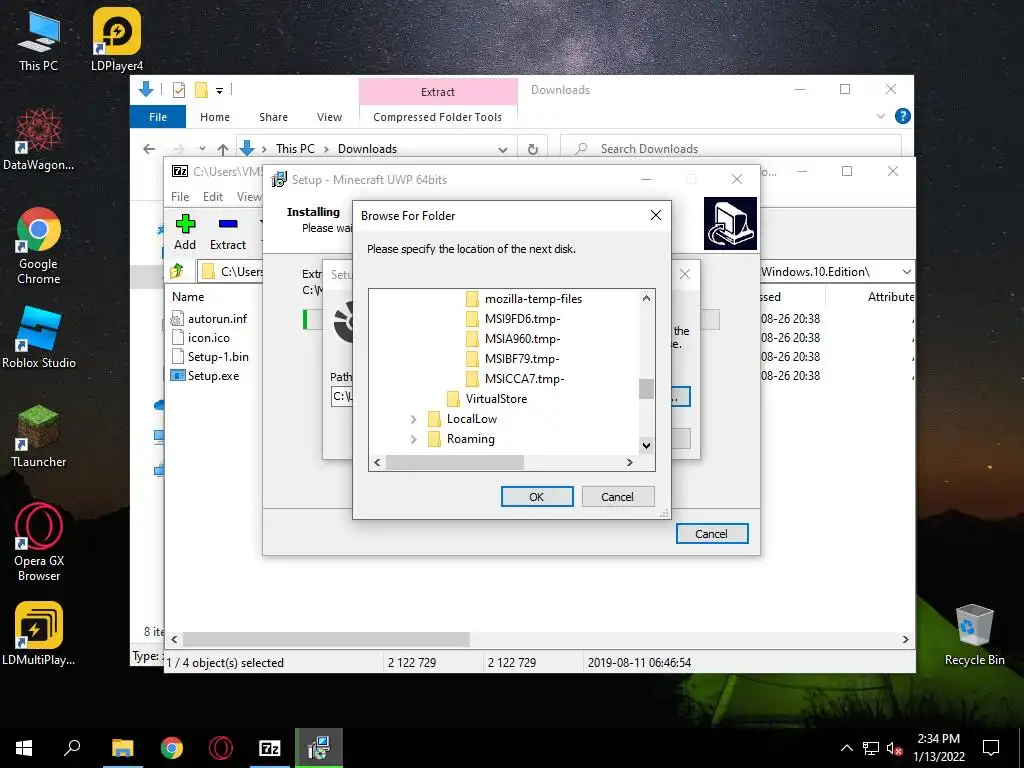1024x768 pixels.
Task: Open 7-Zip path dropdown arrow
Action: pyautogui.click(x=906, y=272)
